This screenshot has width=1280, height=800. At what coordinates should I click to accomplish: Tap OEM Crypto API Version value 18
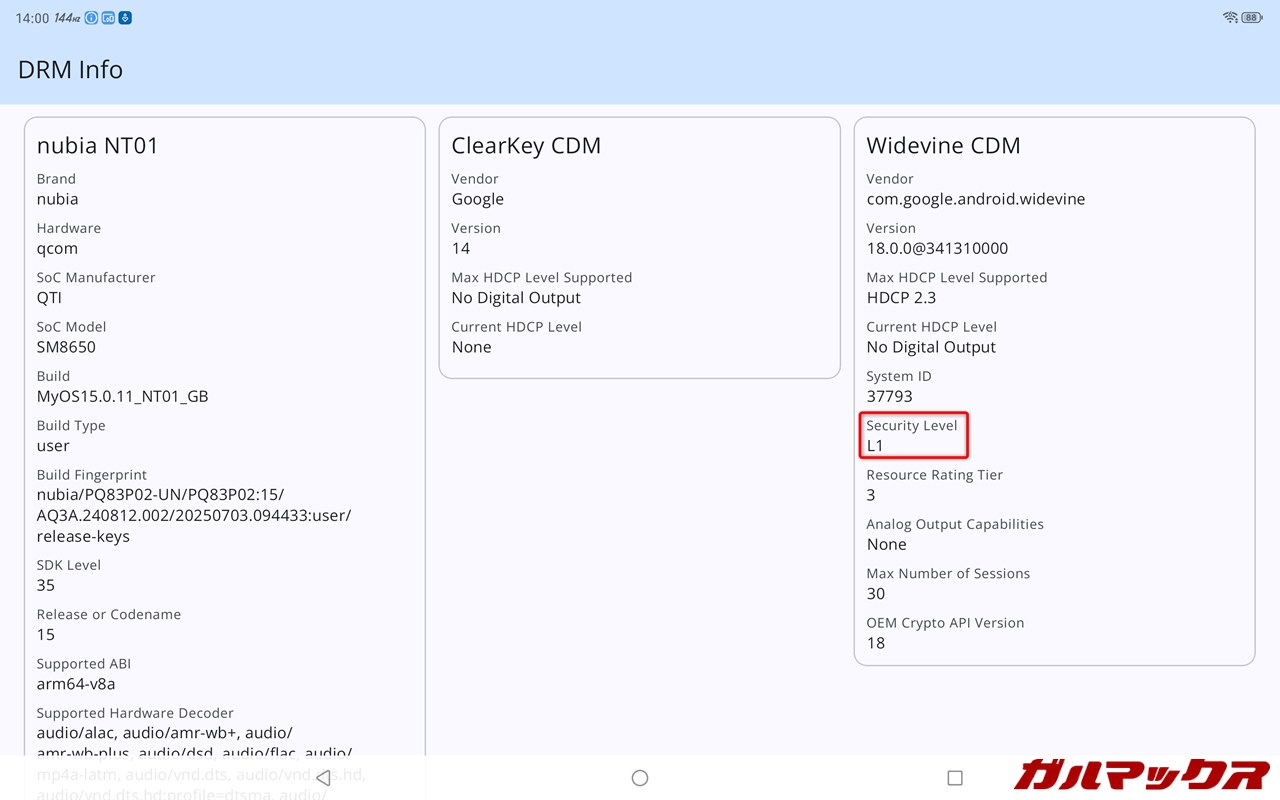(x=876, y=643)
